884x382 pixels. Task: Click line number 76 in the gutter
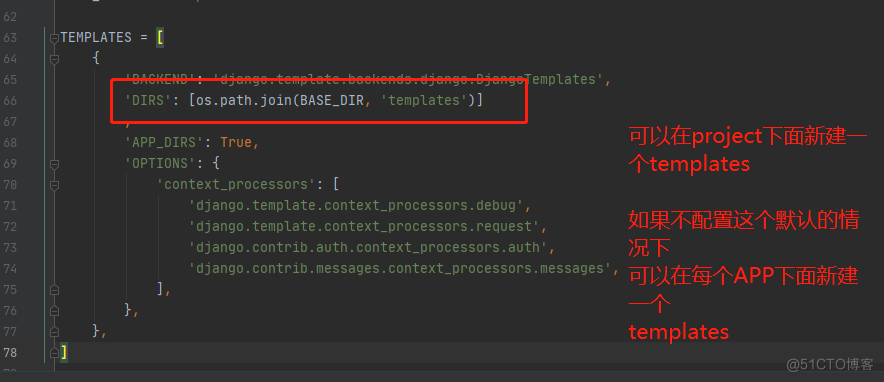coord(10,311)
